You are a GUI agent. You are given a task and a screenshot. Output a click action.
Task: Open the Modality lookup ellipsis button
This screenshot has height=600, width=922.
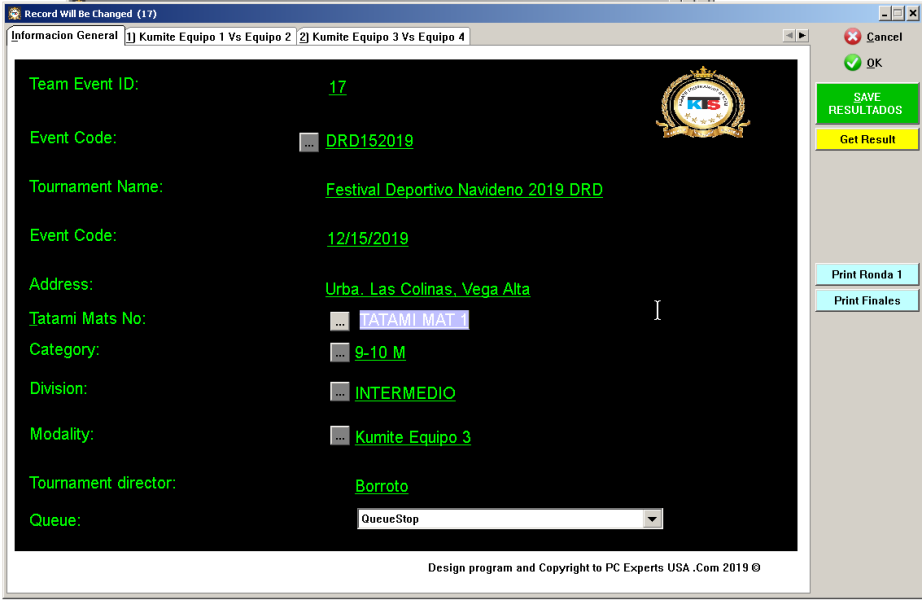coord(339,435)
